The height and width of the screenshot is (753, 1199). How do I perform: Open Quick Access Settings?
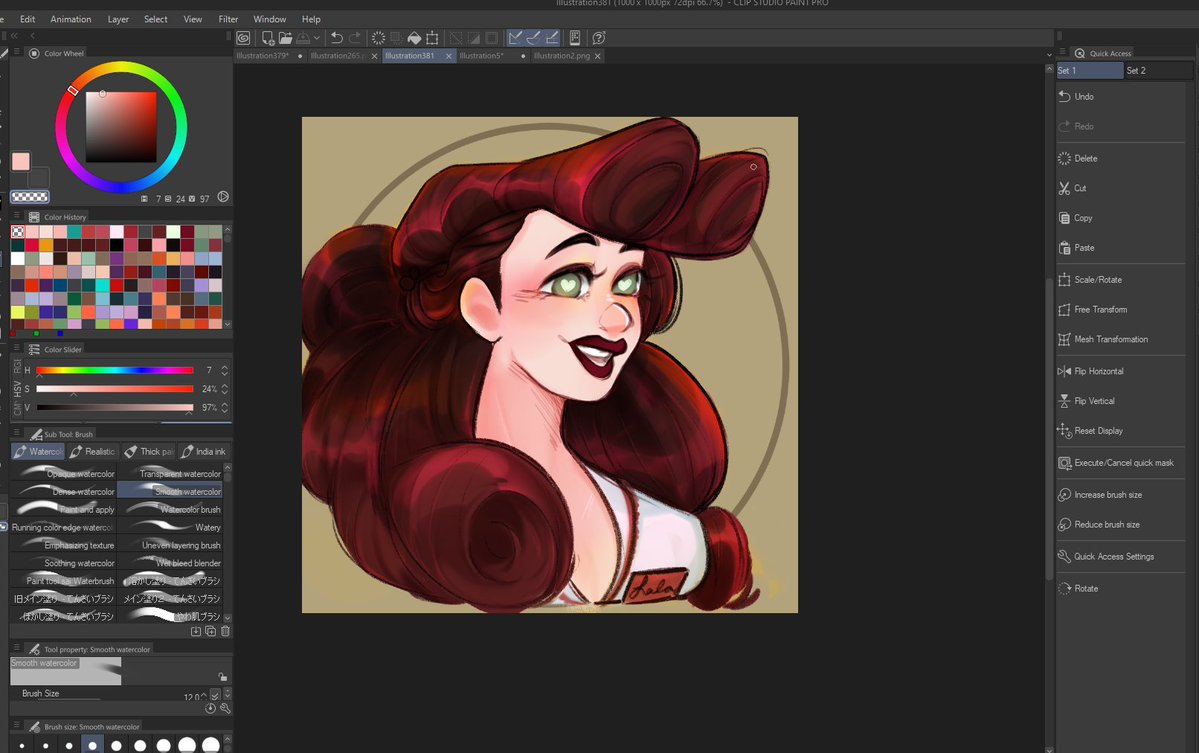pyautogui.click(x=1120, y=557)
